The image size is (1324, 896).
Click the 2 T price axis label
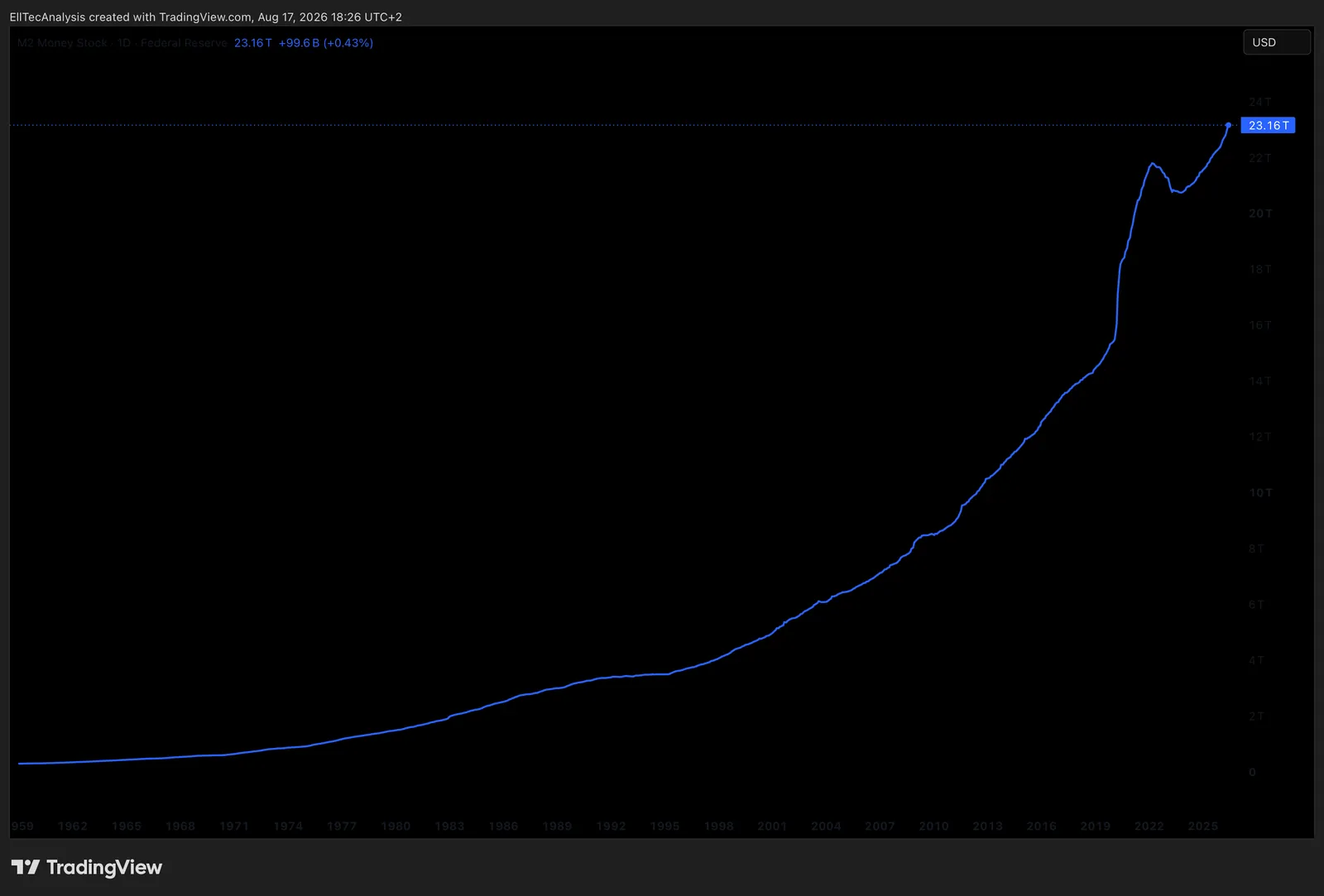point(1256,716)
